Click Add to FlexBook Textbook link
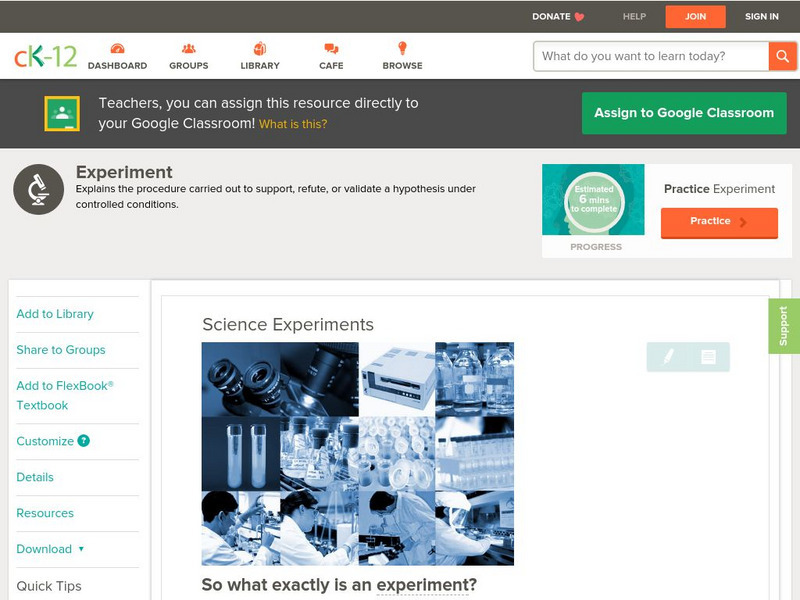Viewport: 800px width, 600px height. tap(65, 395)
